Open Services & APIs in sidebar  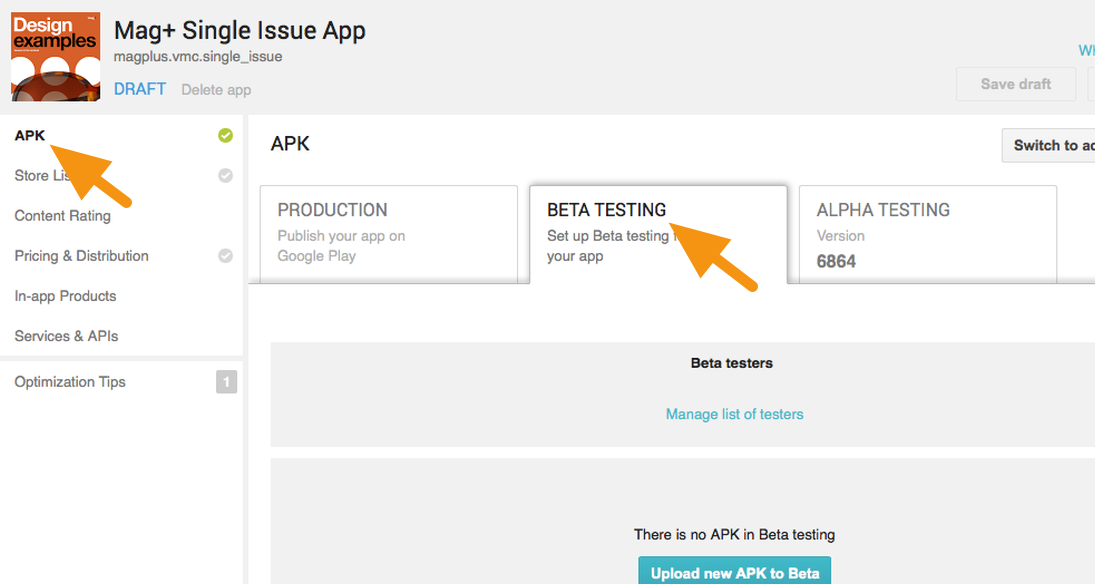[x=66, y=336]
